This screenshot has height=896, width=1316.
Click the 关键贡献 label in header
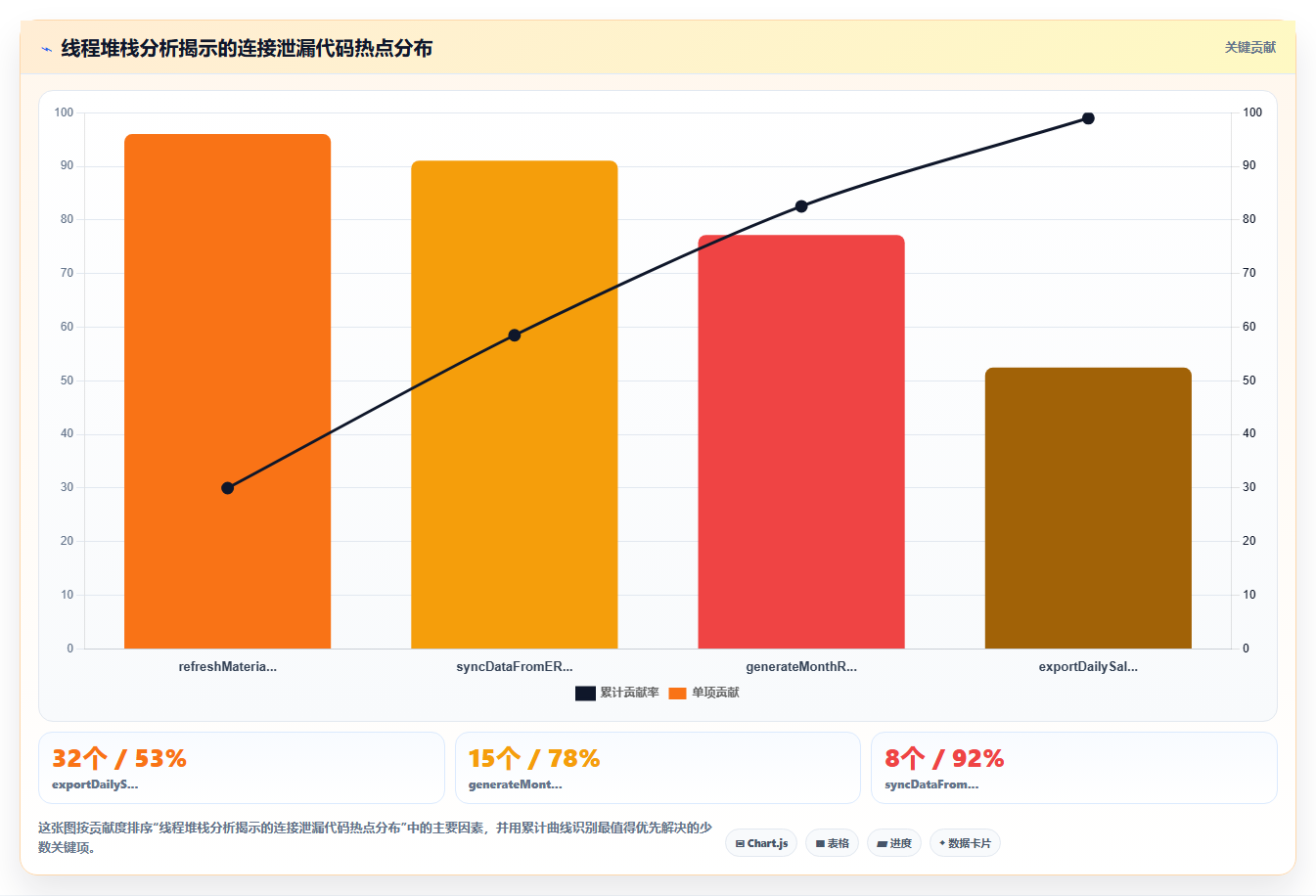click(x=1250, y=47)
